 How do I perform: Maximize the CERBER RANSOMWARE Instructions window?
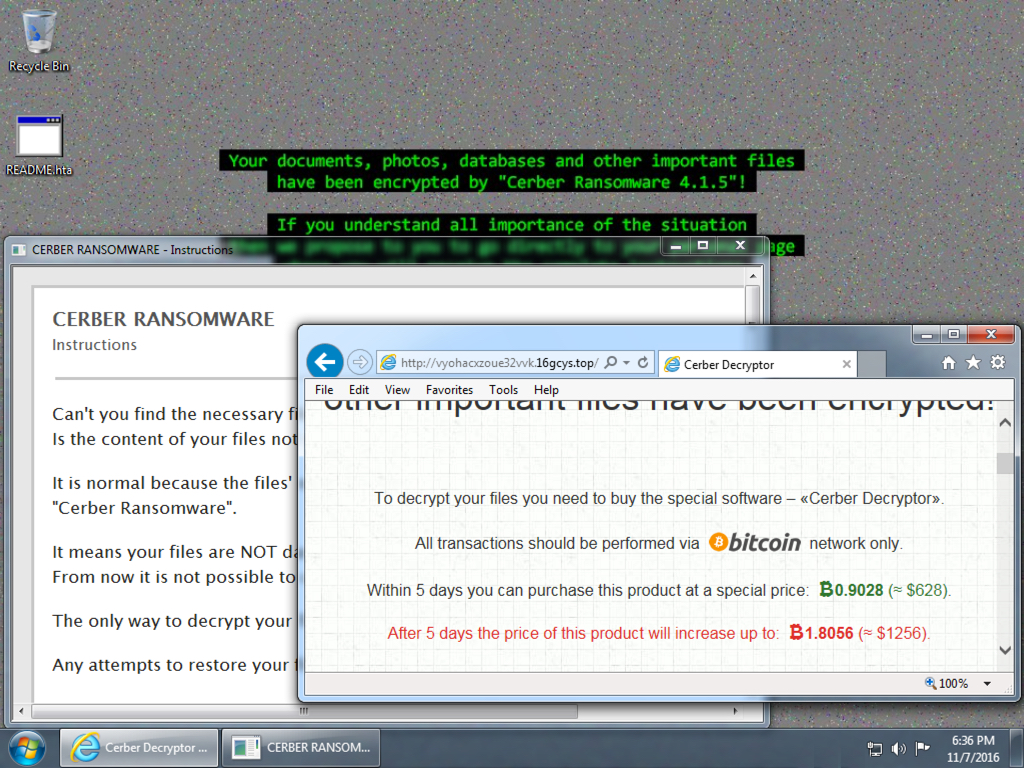coord(703,246)
